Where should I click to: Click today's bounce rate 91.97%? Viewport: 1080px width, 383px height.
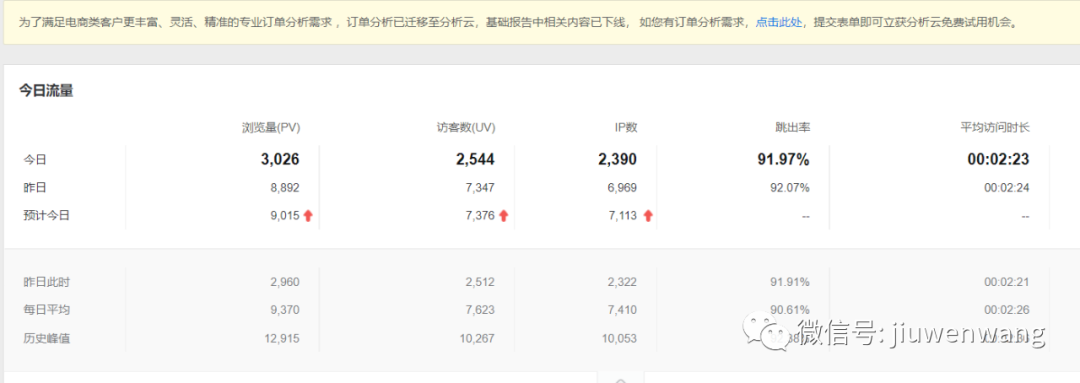[783, 159]
